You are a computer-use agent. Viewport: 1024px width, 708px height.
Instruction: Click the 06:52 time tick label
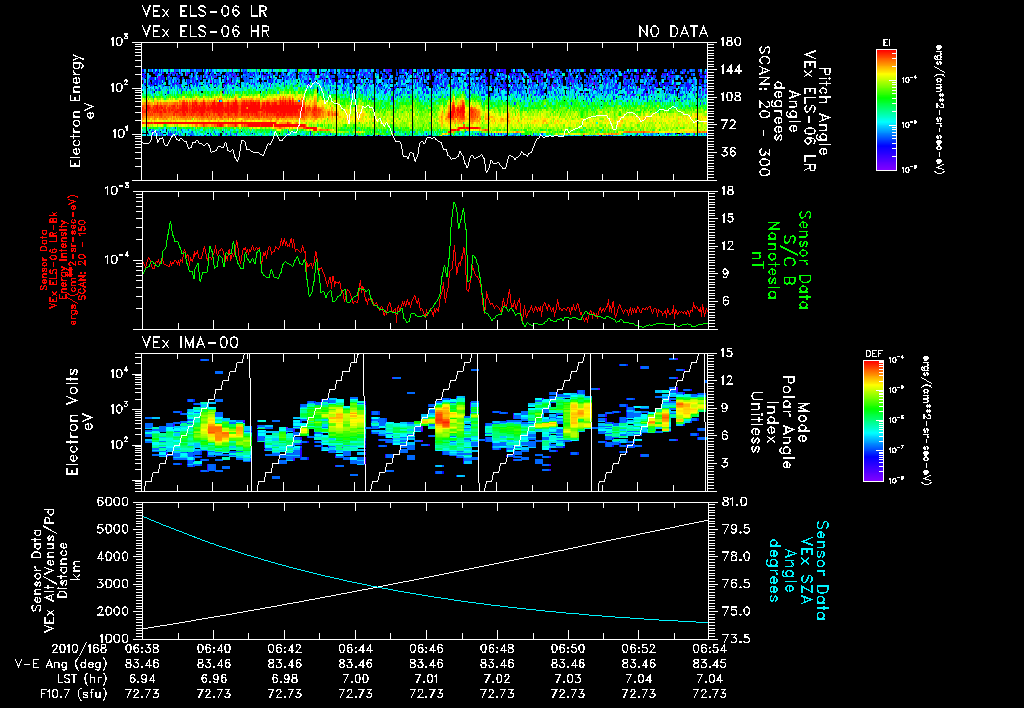click(639, 650)
